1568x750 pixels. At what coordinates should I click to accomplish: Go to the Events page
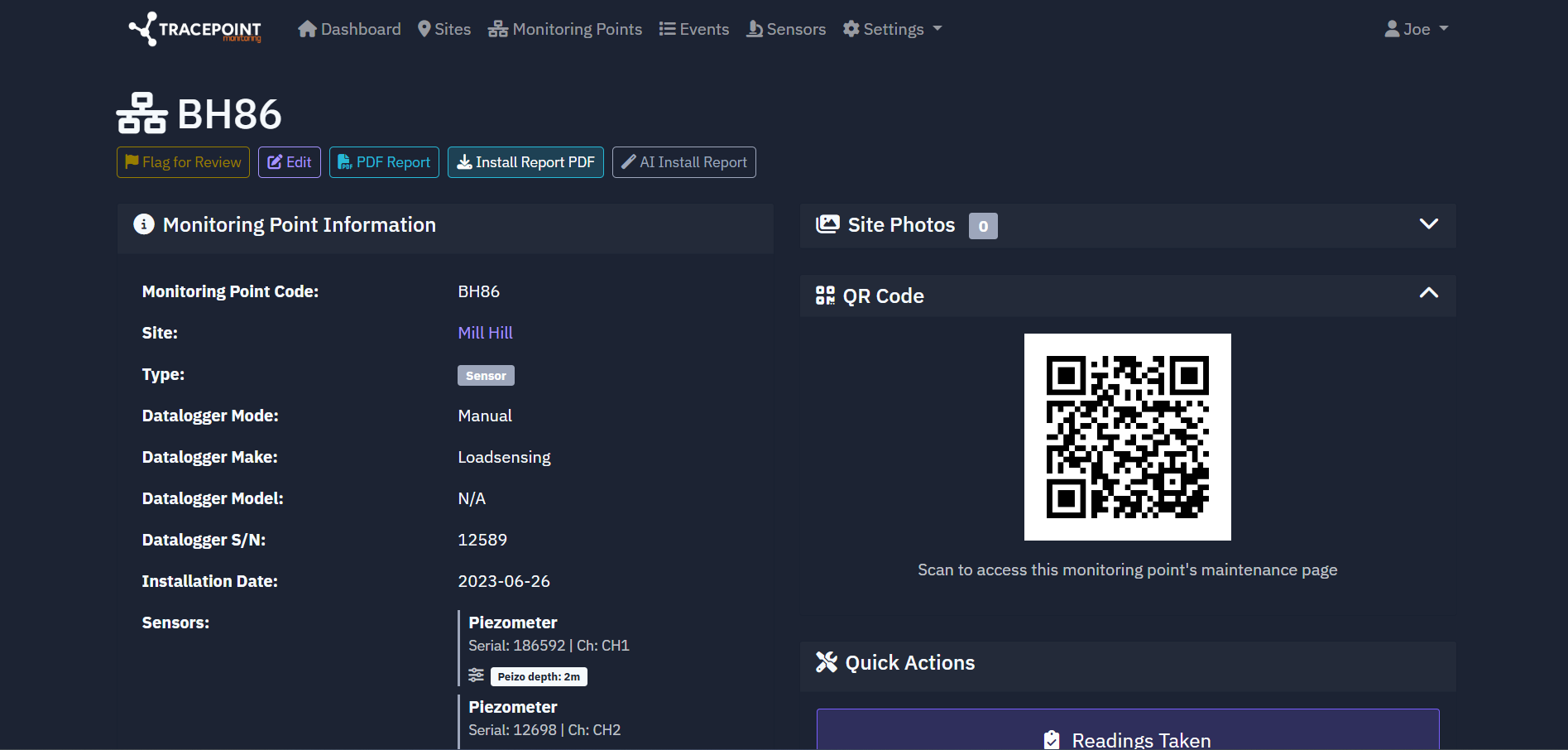[x=694, y=28]
